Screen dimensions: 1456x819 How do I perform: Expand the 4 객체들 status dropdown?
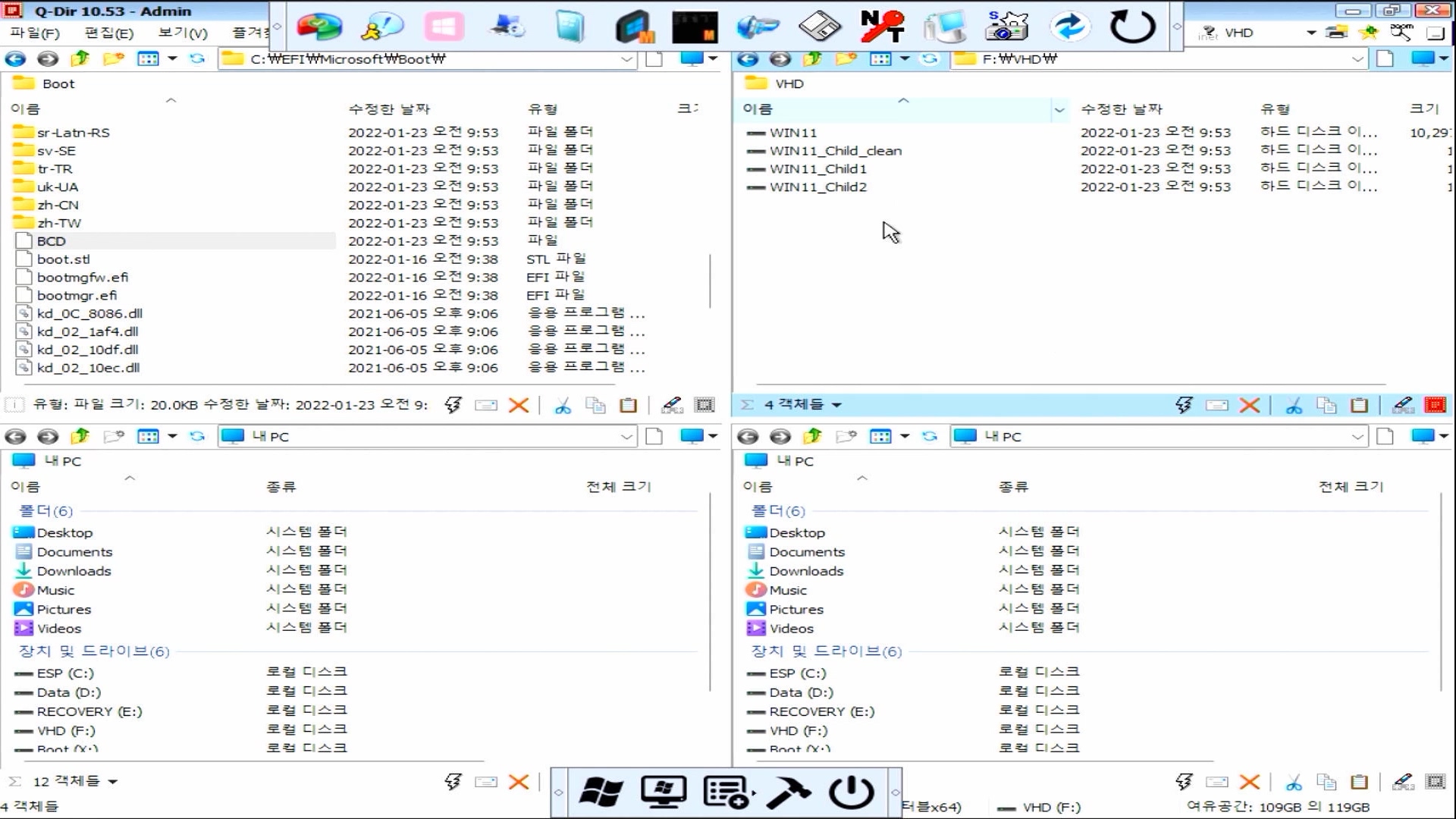pos(836,405)
